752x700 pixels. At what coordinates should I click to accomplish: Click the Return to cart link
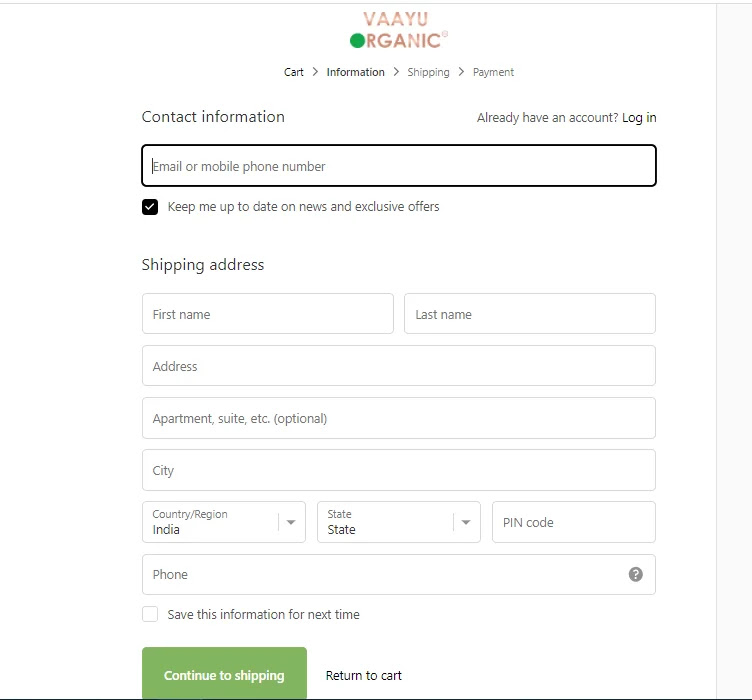[x=364, y=676]
